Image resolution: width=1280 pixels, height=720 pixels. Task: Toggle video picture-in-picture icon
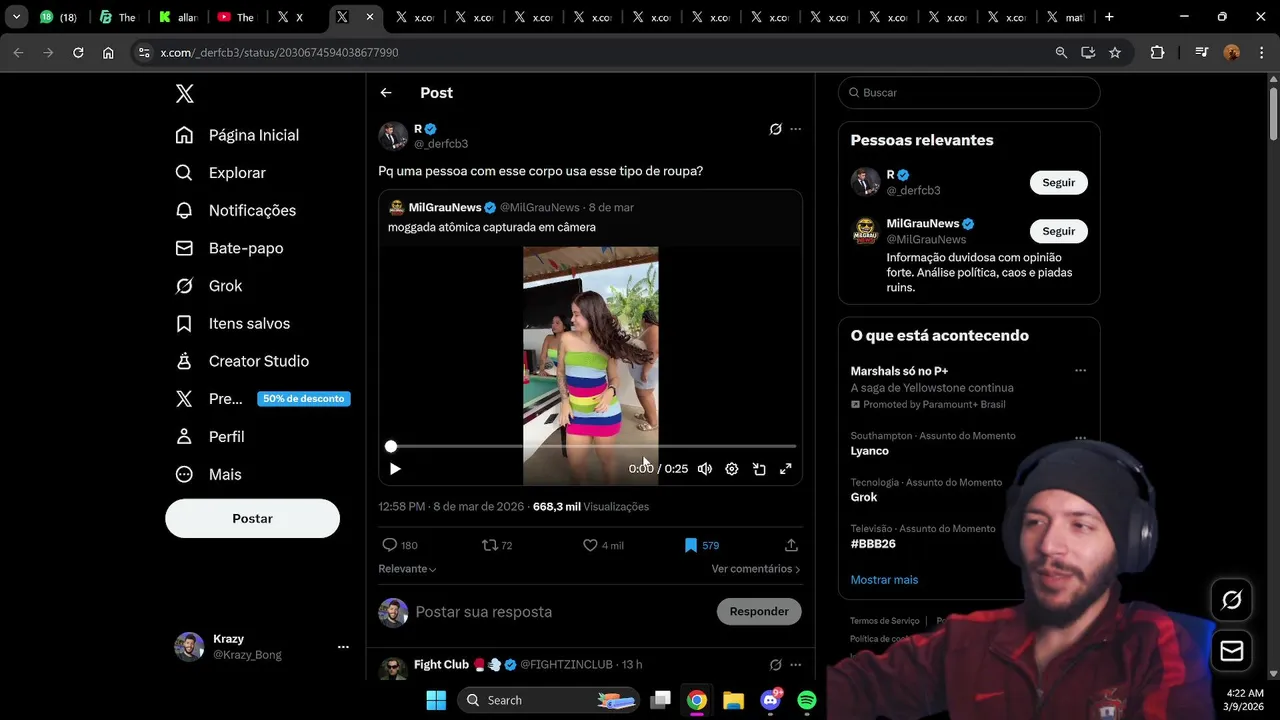[x=759, y=469]
